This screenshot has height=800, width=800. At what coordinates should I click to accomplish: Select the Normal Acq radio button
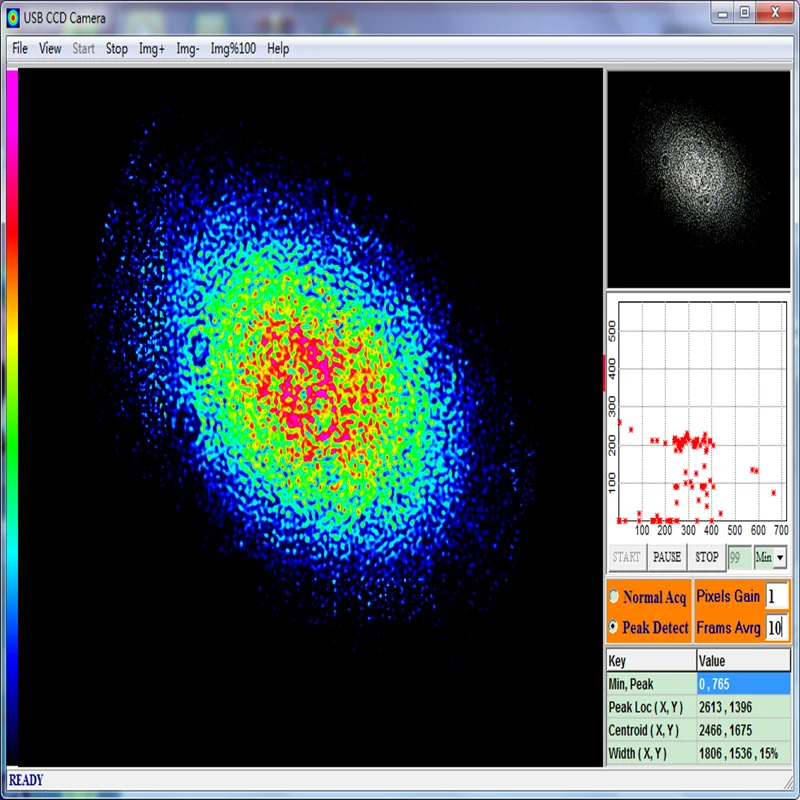614,597
